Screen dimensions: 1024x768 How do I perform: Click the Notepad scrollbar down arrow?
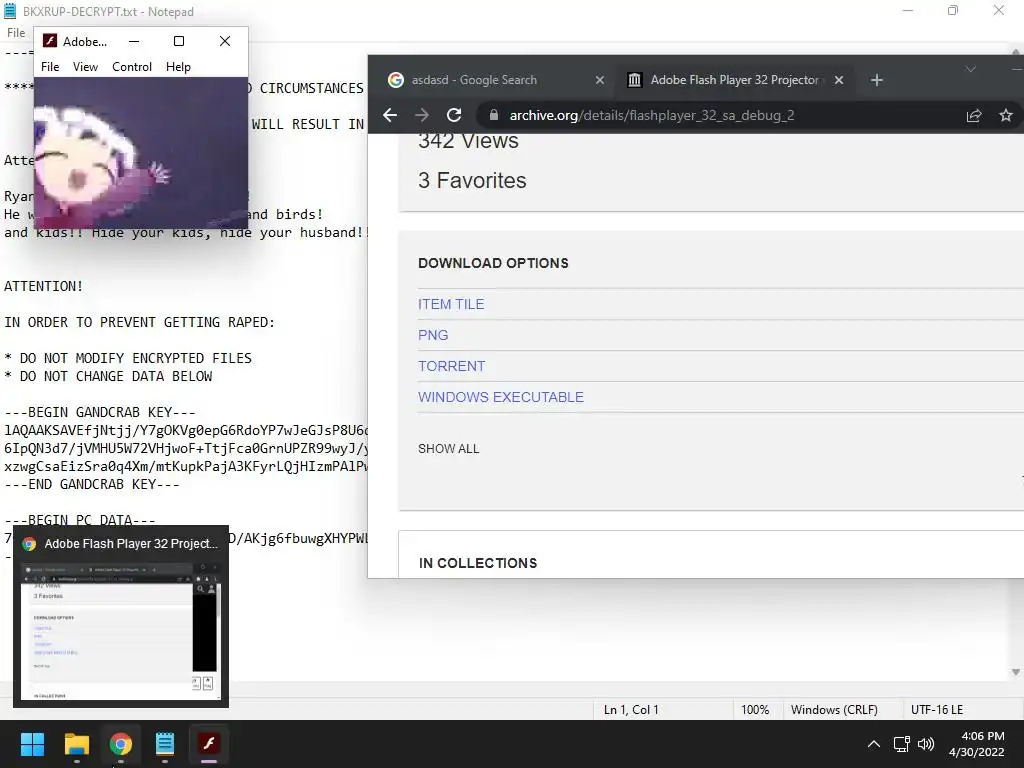pyautogui.click(x=1016, y=672)
